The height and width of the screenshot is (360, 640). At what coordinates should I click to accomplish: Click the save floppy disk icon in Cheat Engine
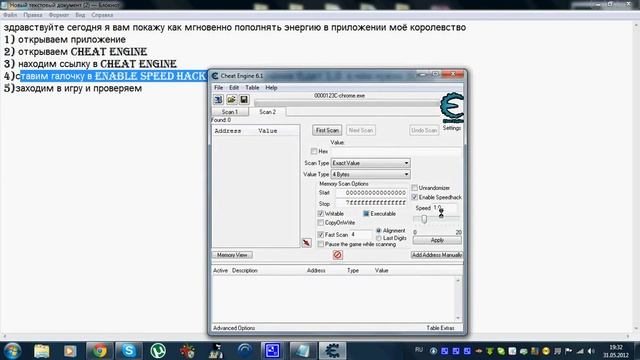[x=244, y=100]
